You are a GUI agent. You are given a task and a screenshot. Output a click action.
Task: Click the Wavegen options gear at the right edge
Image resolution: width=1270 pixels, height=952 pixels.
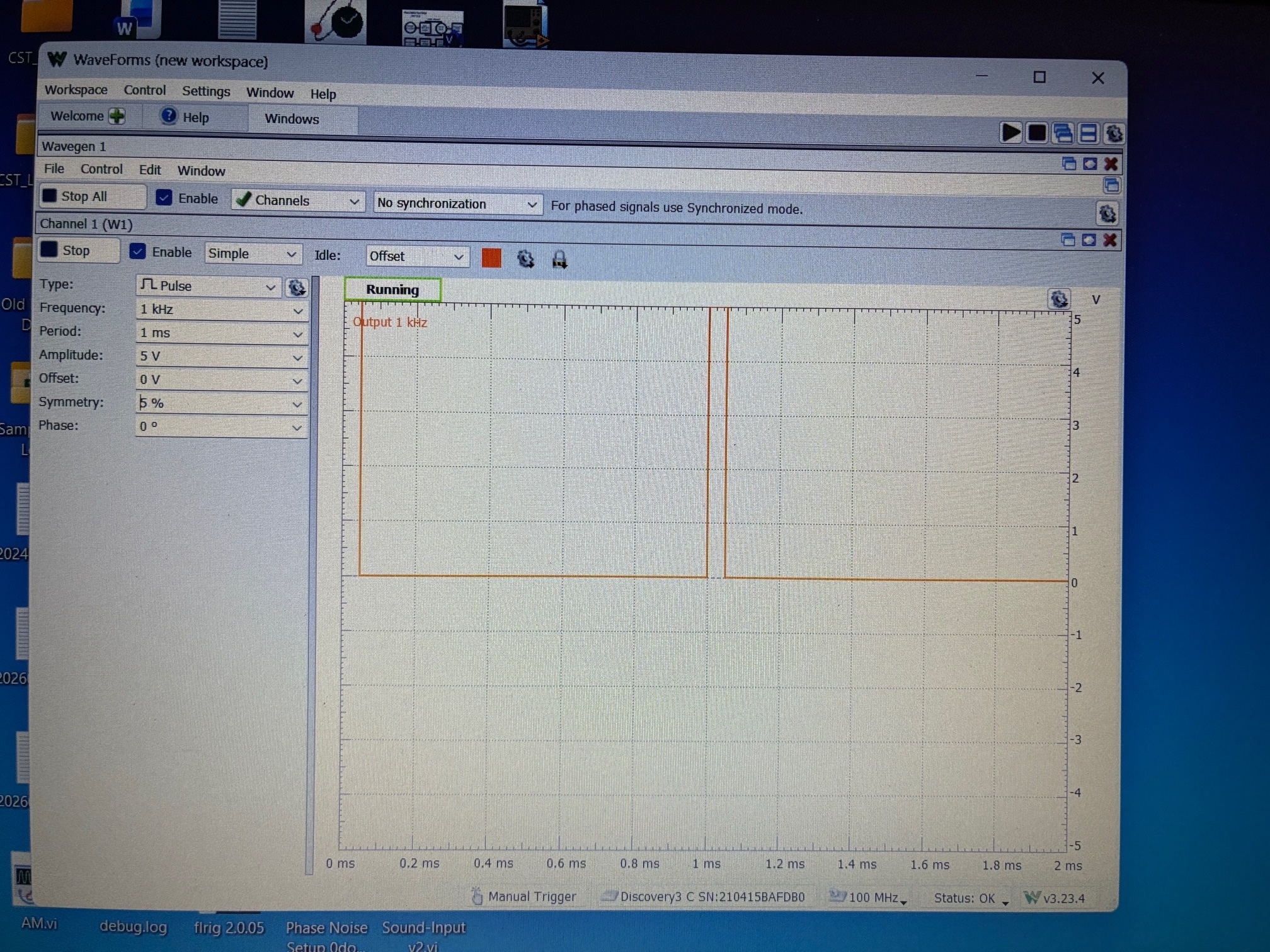tap(1107, 214)
